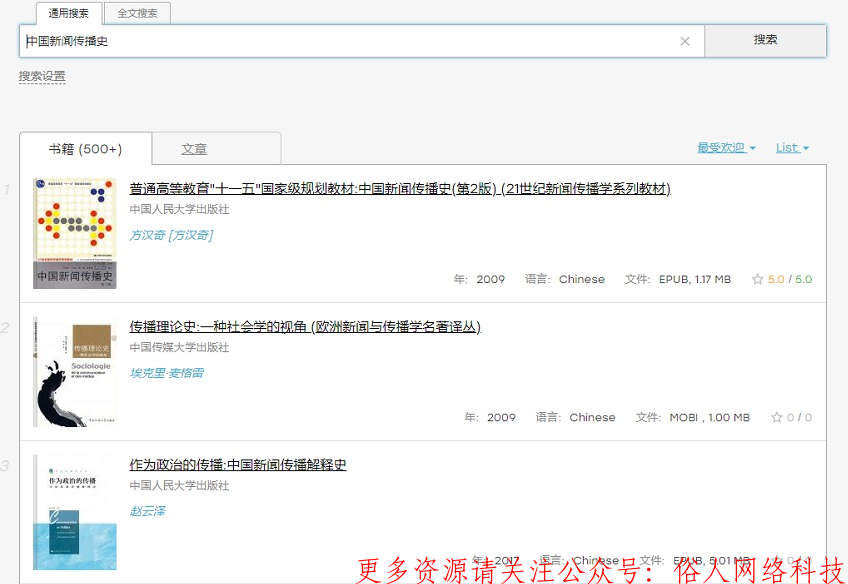
Task: Expand the List view dropdown
Action: coord(792,148)
